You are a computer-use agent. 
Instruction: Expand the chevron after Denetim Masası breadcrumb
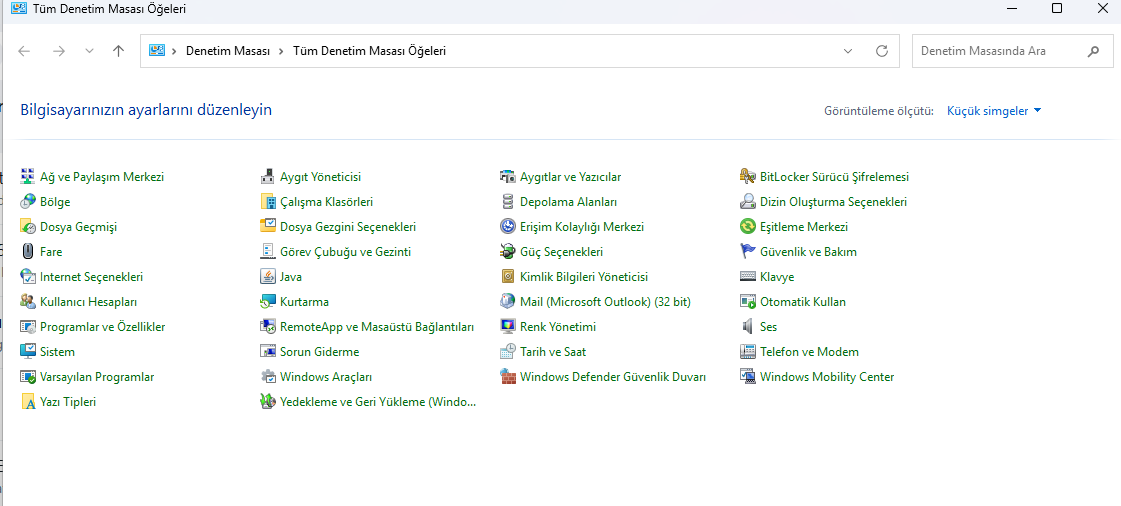(281, 51)
